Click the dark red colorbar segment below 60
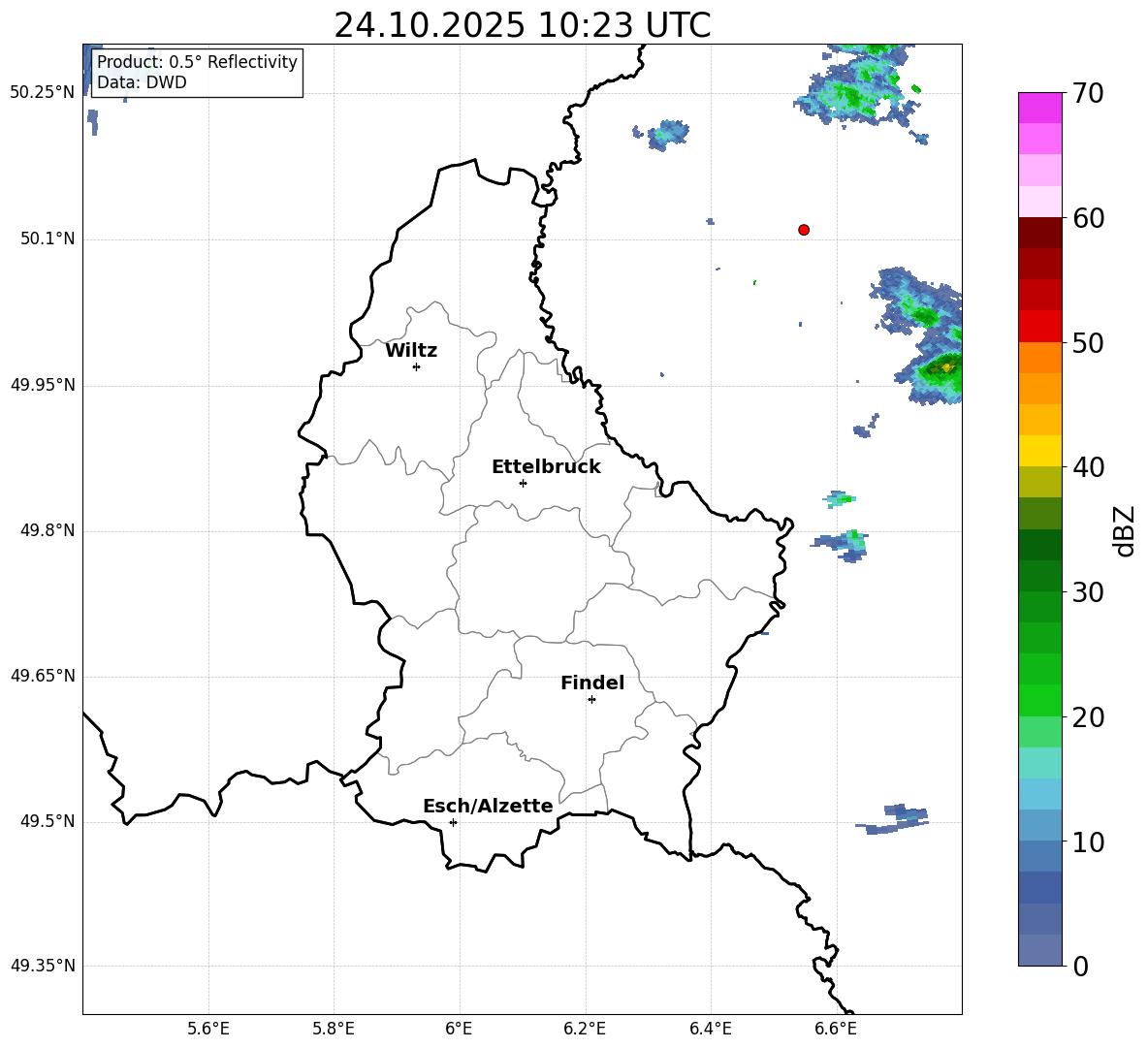The width and height of the screenshot is (1148, 1048). 1039,233
